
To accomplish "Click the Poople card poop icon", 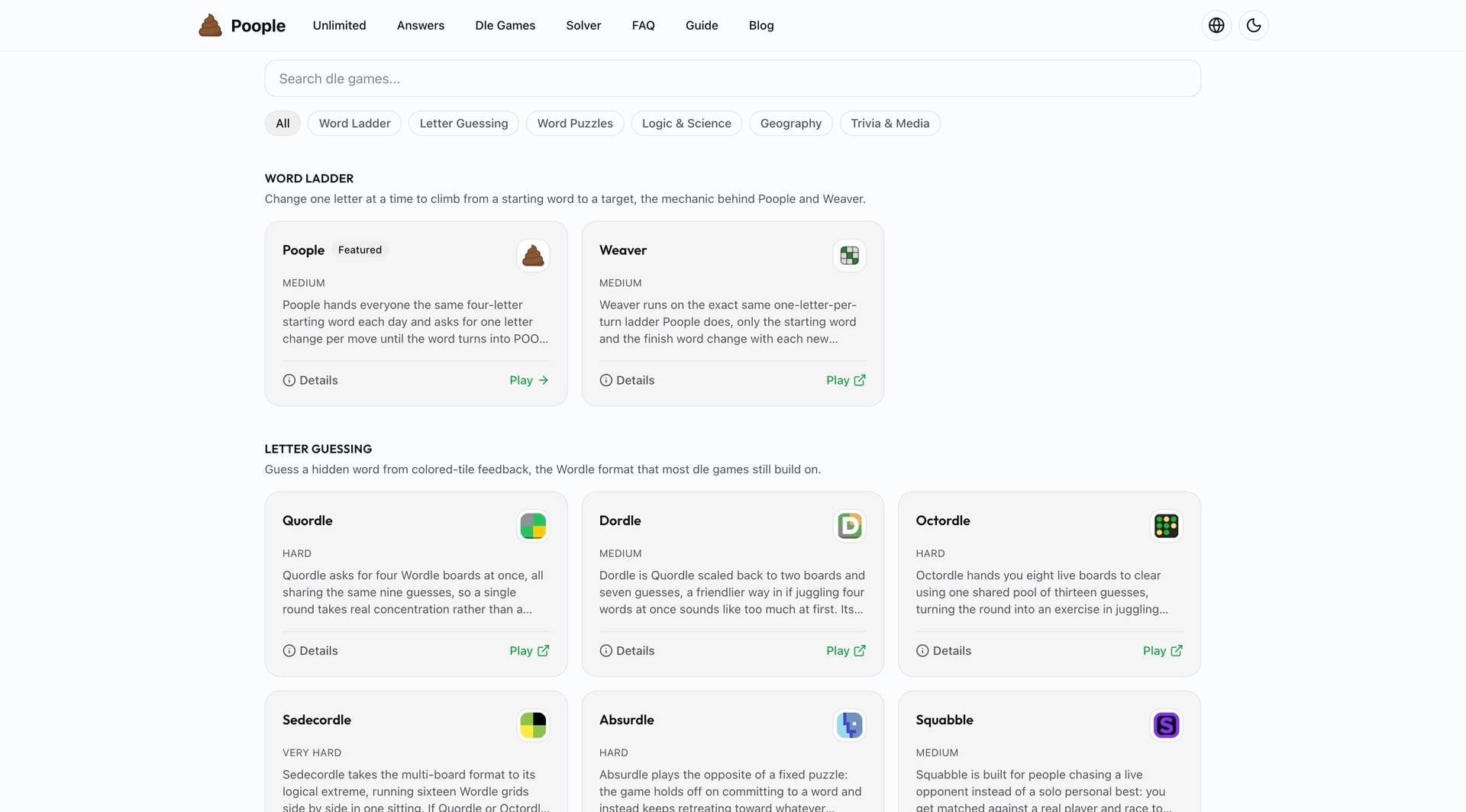I will coord(533,256).
